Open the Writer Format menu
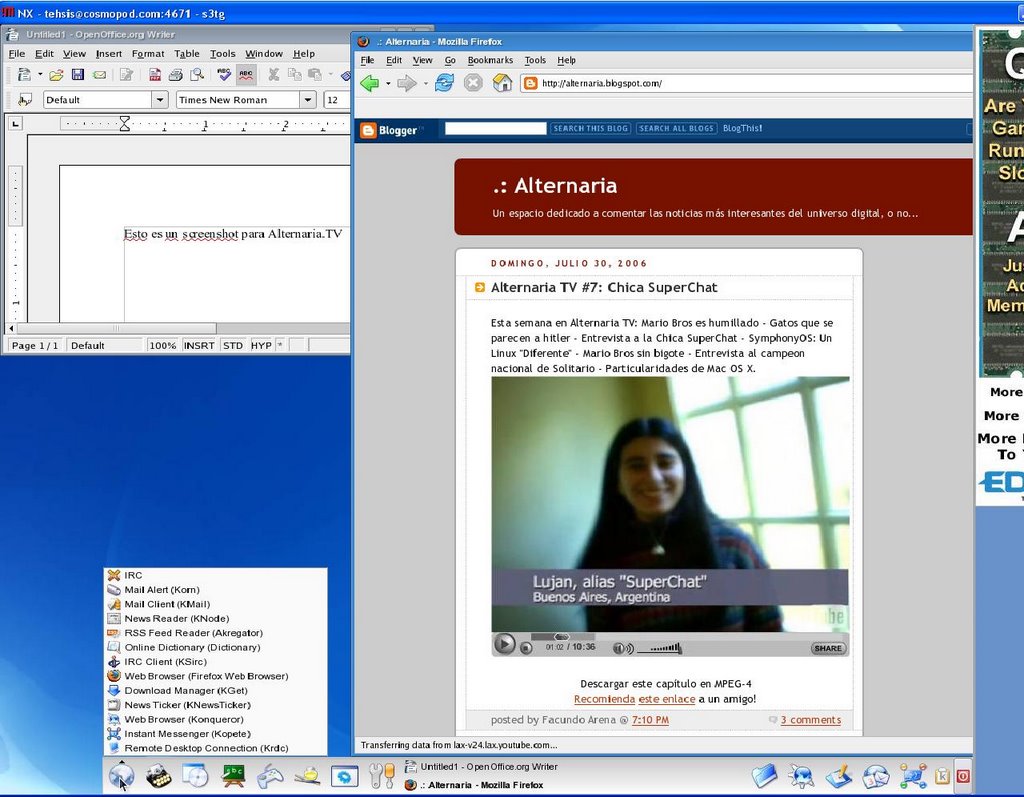This screenshot has width=1024, height=797. [x=148, y=54]
